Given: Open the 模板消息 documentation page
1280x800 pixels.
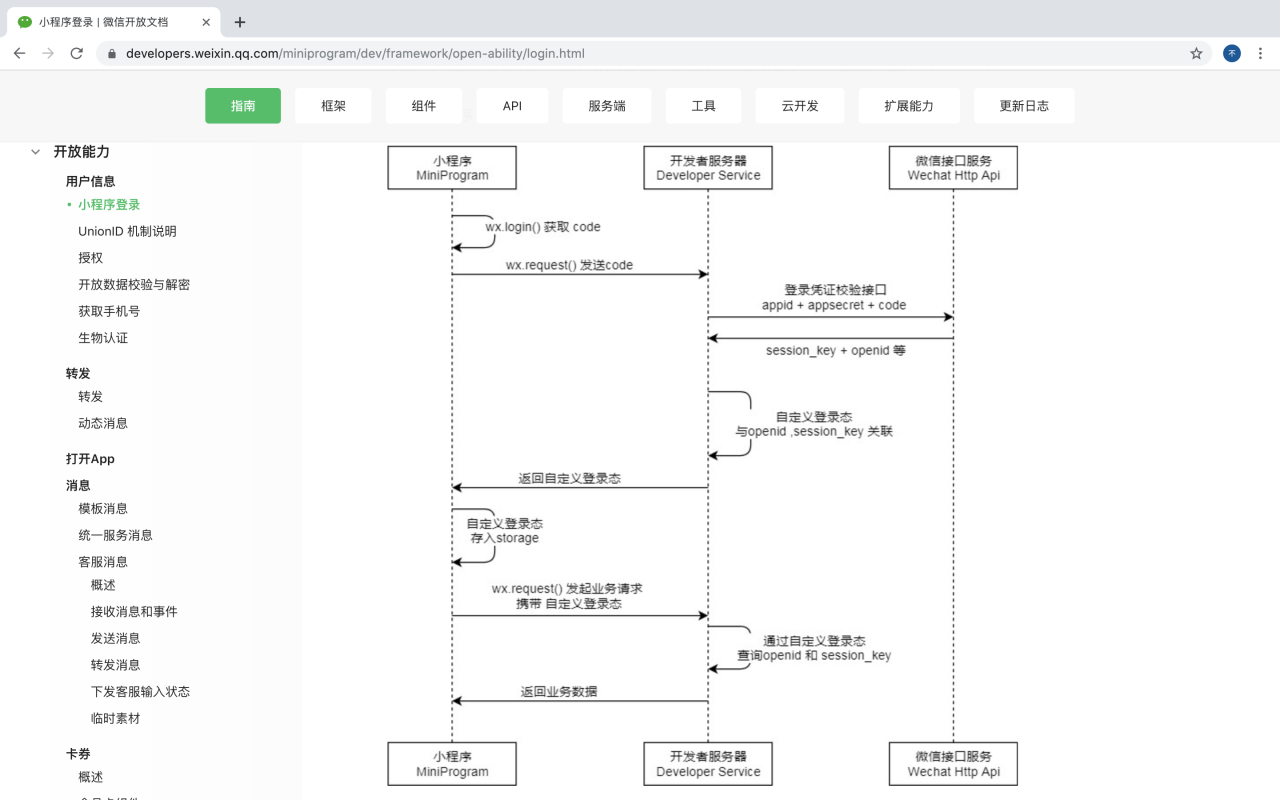Looking at the screenshot, I should (x=103, y=508).
